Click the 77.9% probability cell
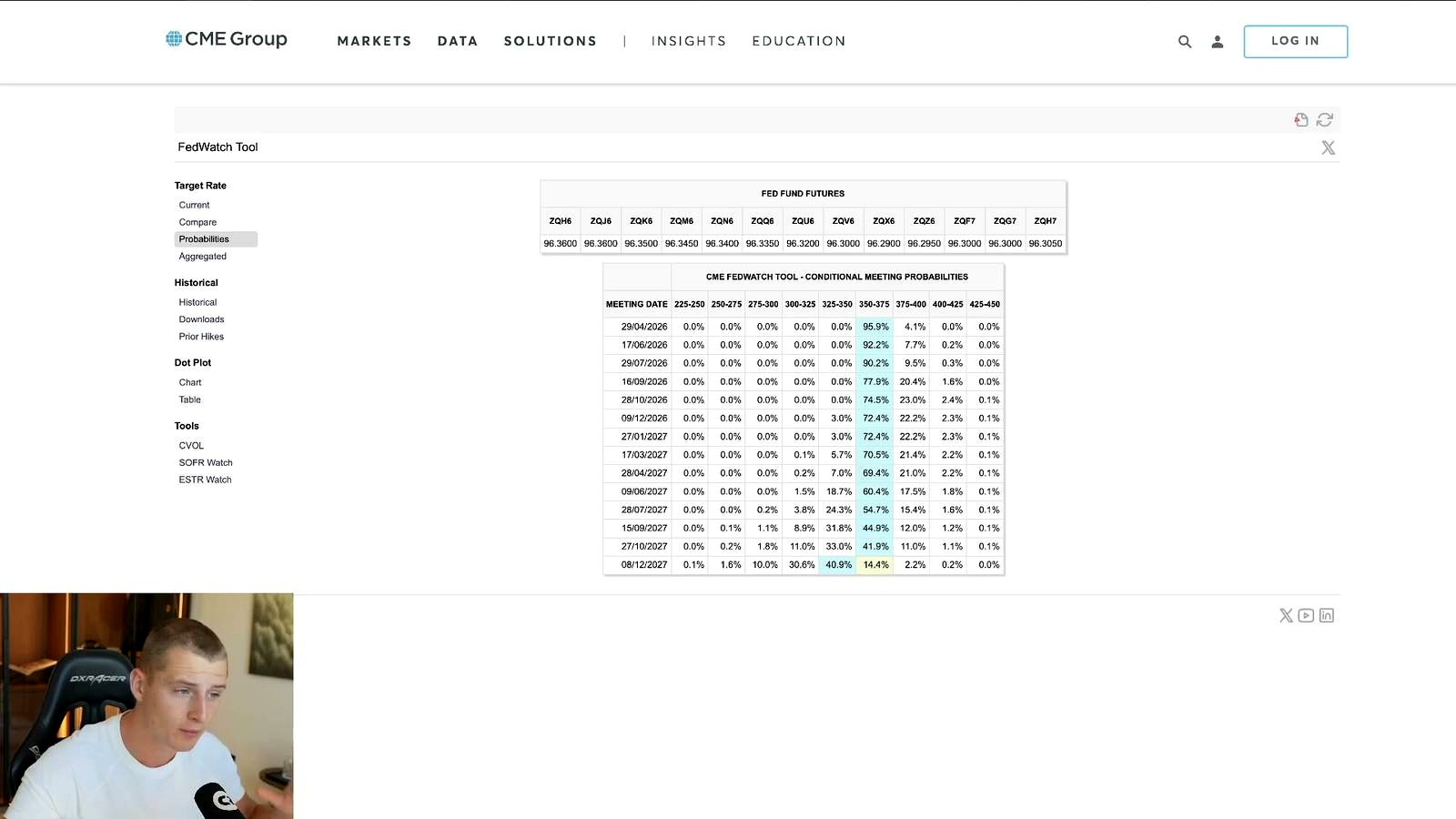The height and width of the screenshot is (819, 1456). point(875,382)
